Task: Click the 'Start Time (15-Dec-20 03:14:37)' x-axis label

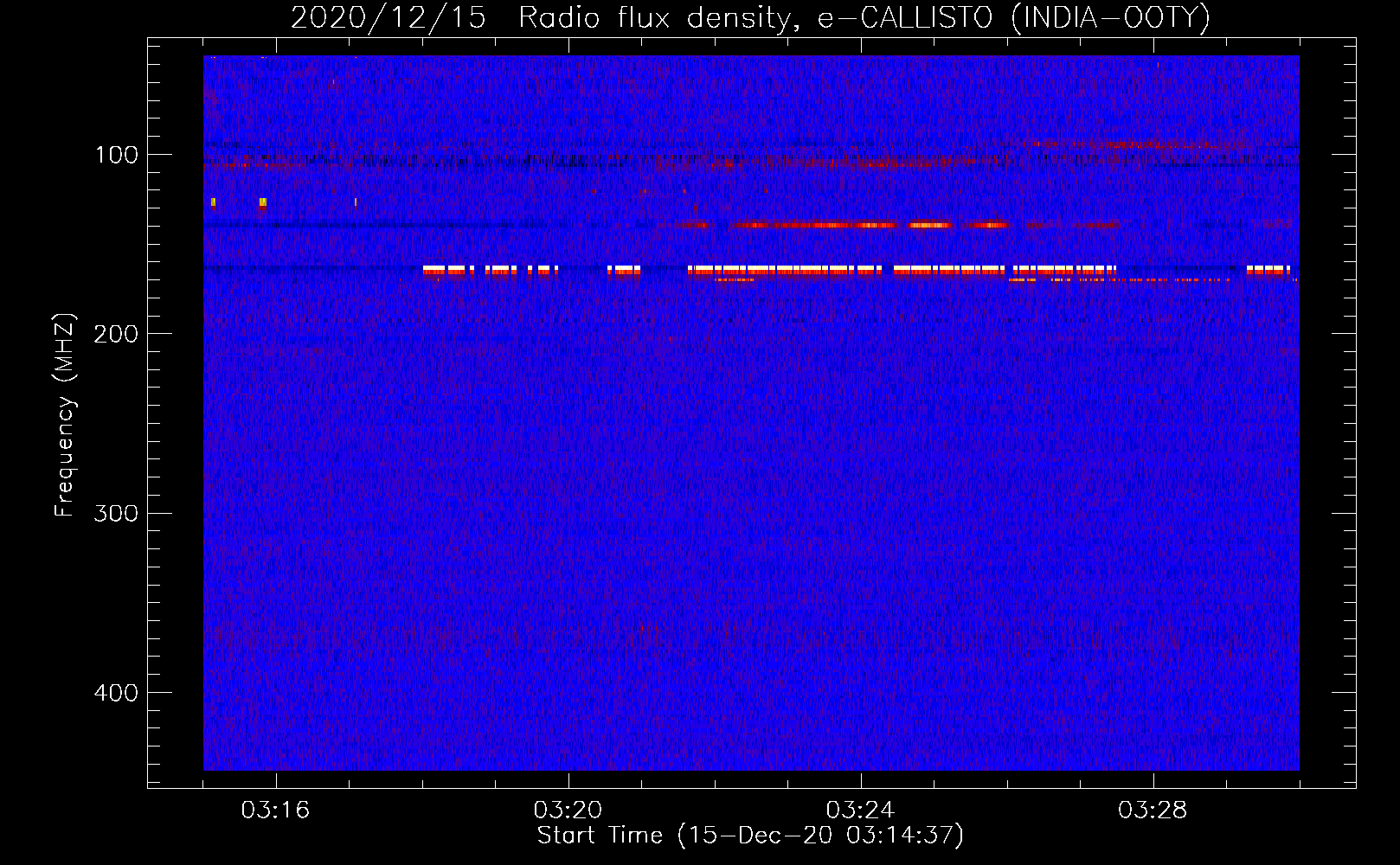Action: pos(750,836)
